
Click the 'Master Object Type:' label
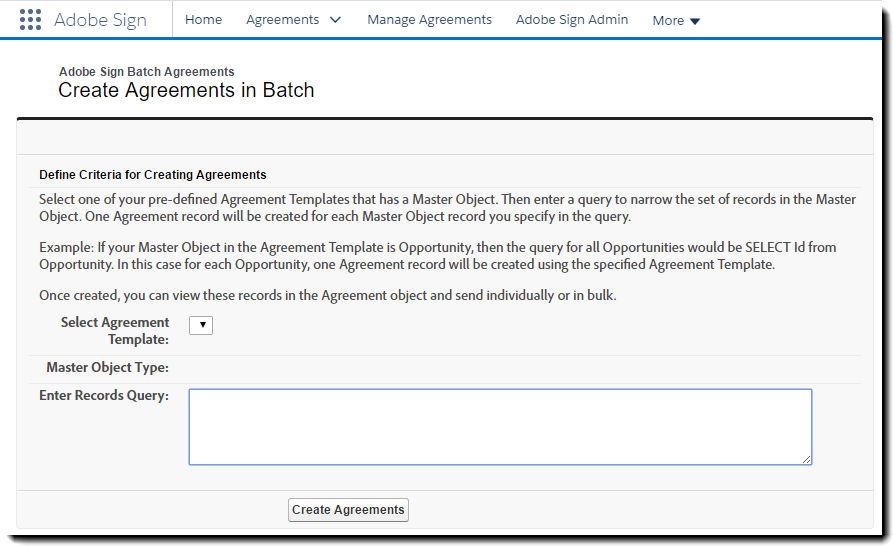[108, 367]
